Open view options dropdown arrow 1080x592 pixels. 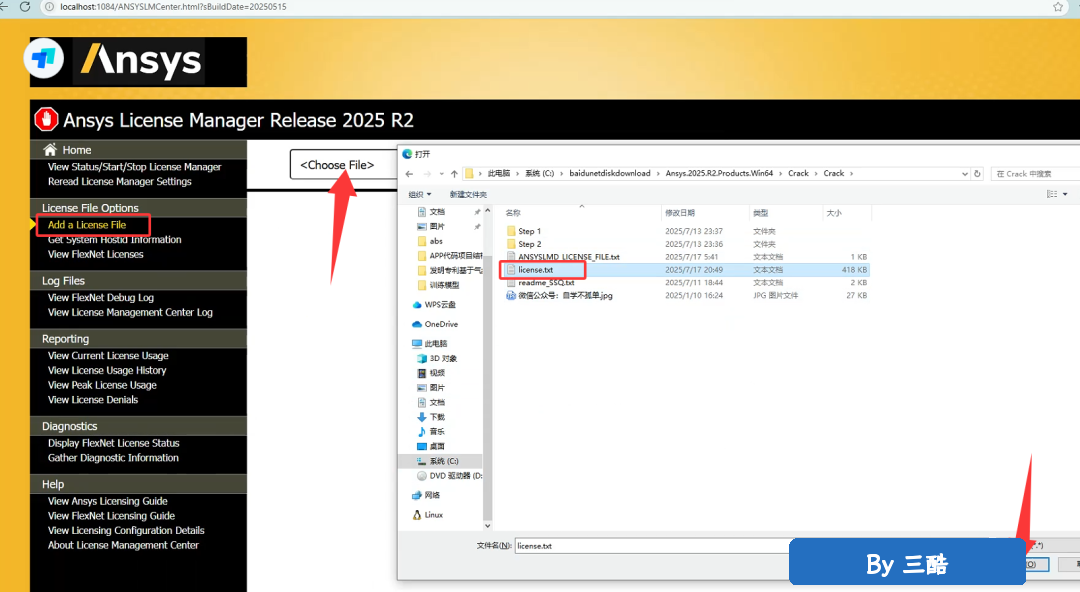1065,194
